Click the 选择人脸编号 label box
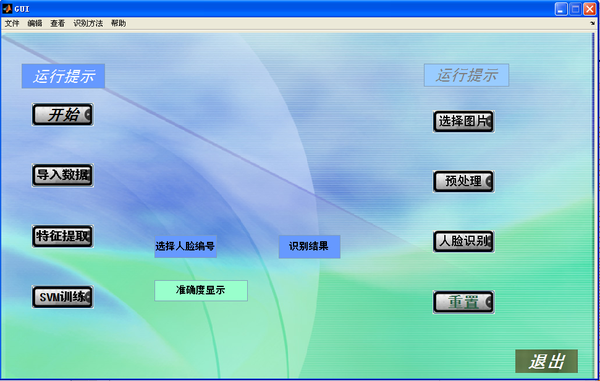This screenshot has height=381, width=600. pyautogui.click(x=186, y=246)
